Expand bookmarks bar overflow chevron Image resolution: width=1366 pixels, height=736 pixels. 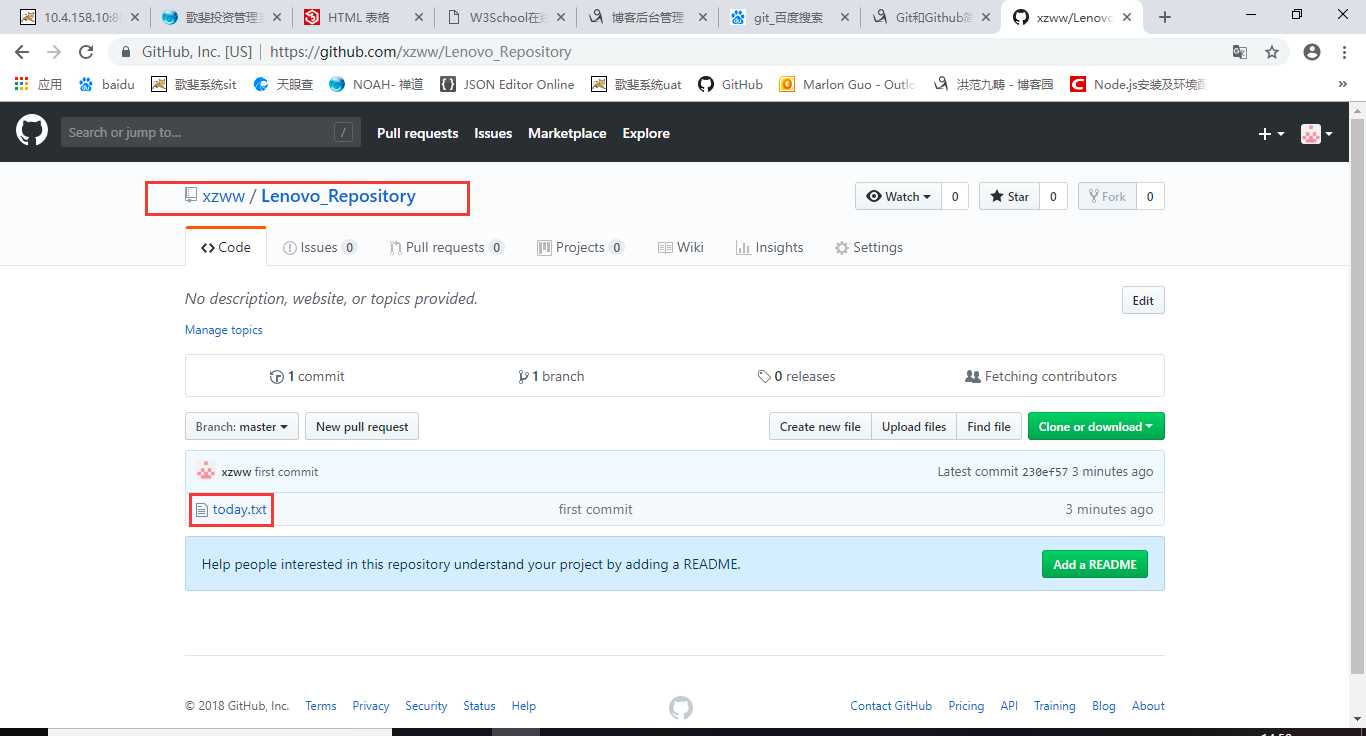(x=1343, y=85)
